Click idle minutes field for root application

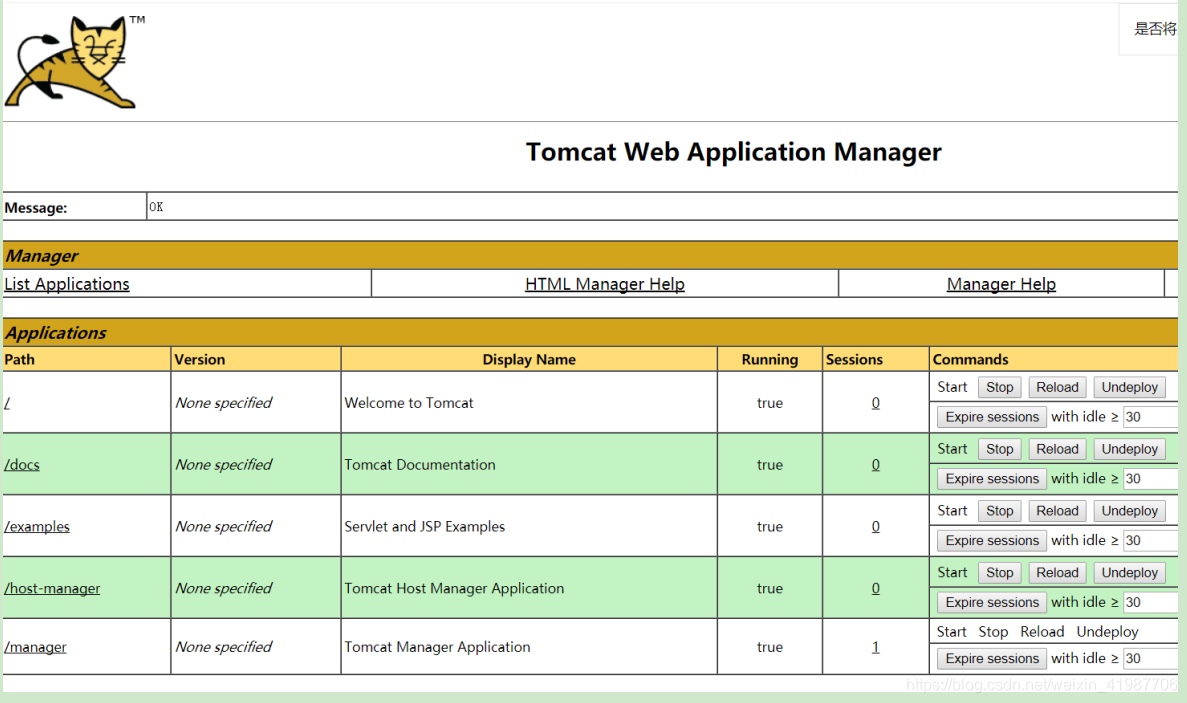pos(1151,417)
